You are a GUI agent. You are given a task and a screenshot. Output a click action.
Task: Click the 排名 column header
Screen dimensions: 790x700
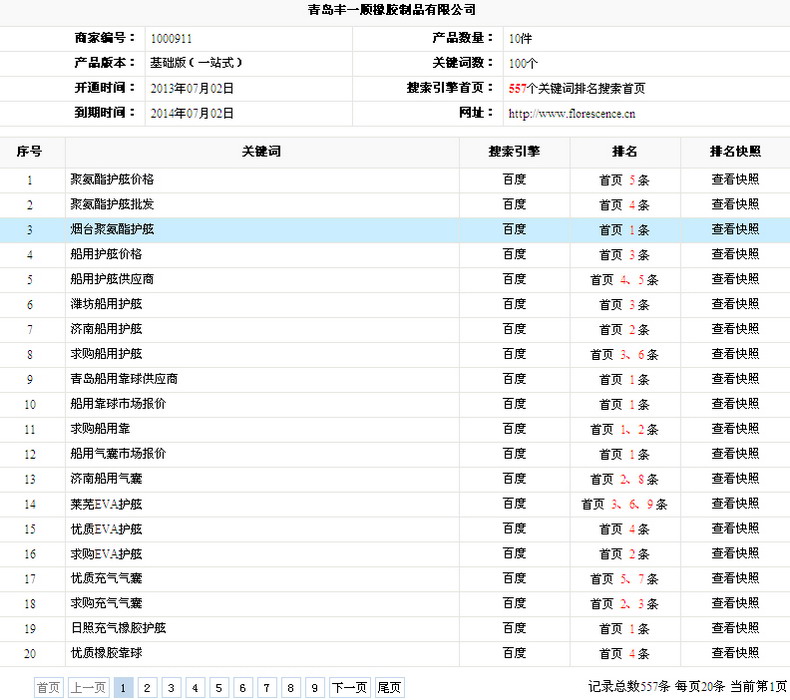(625, 152)
